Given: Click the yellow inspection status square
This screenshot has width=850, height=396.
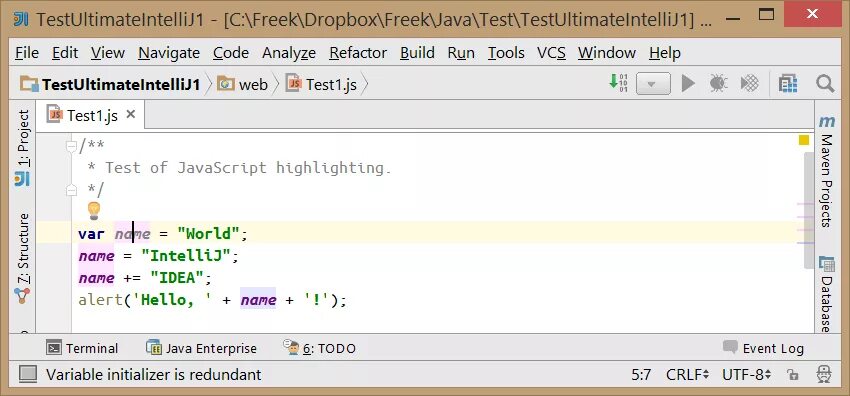Looking at the screenshot, I should coord(804,140).
